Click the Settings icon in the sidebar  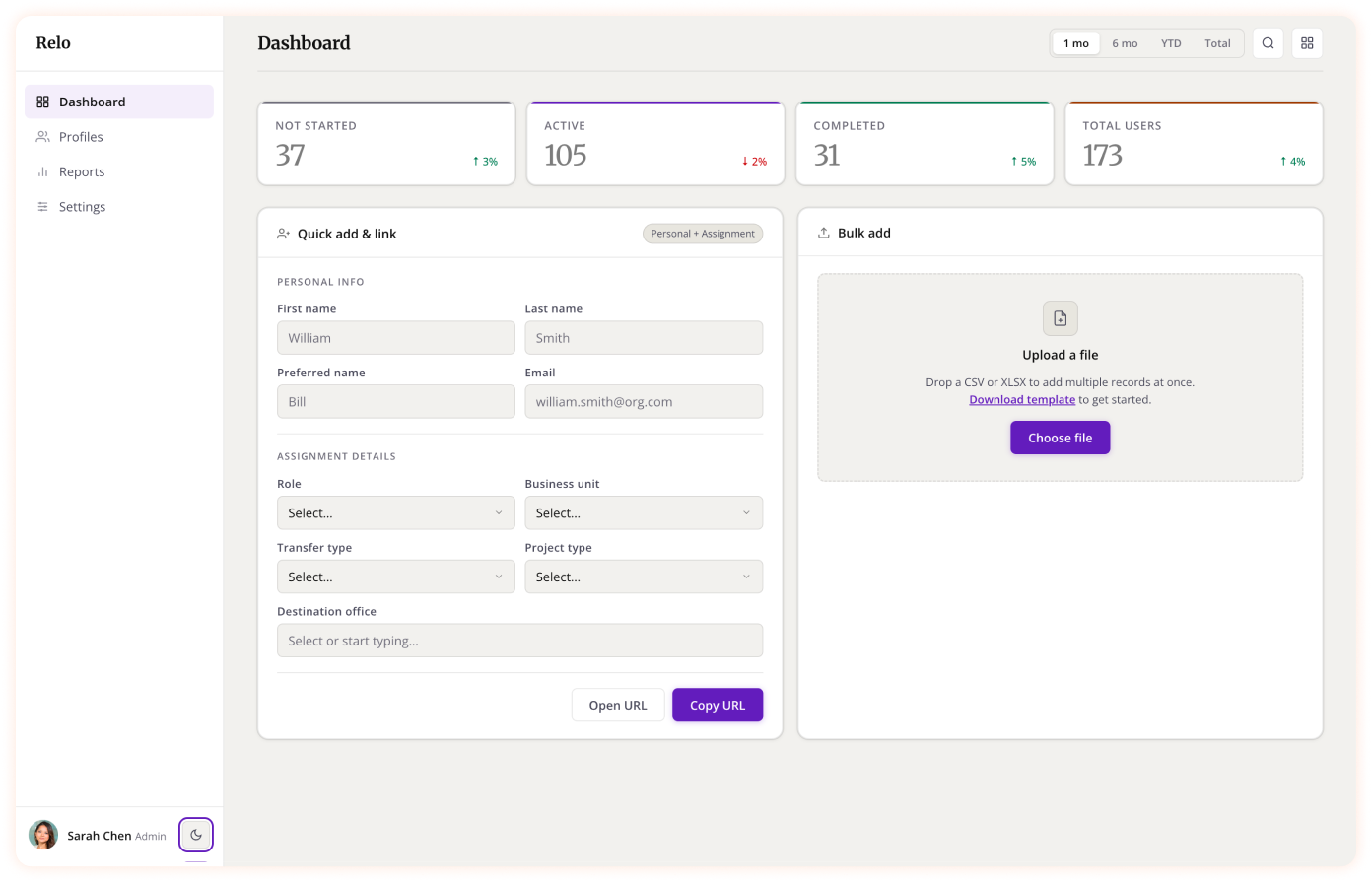coord(42,206)
